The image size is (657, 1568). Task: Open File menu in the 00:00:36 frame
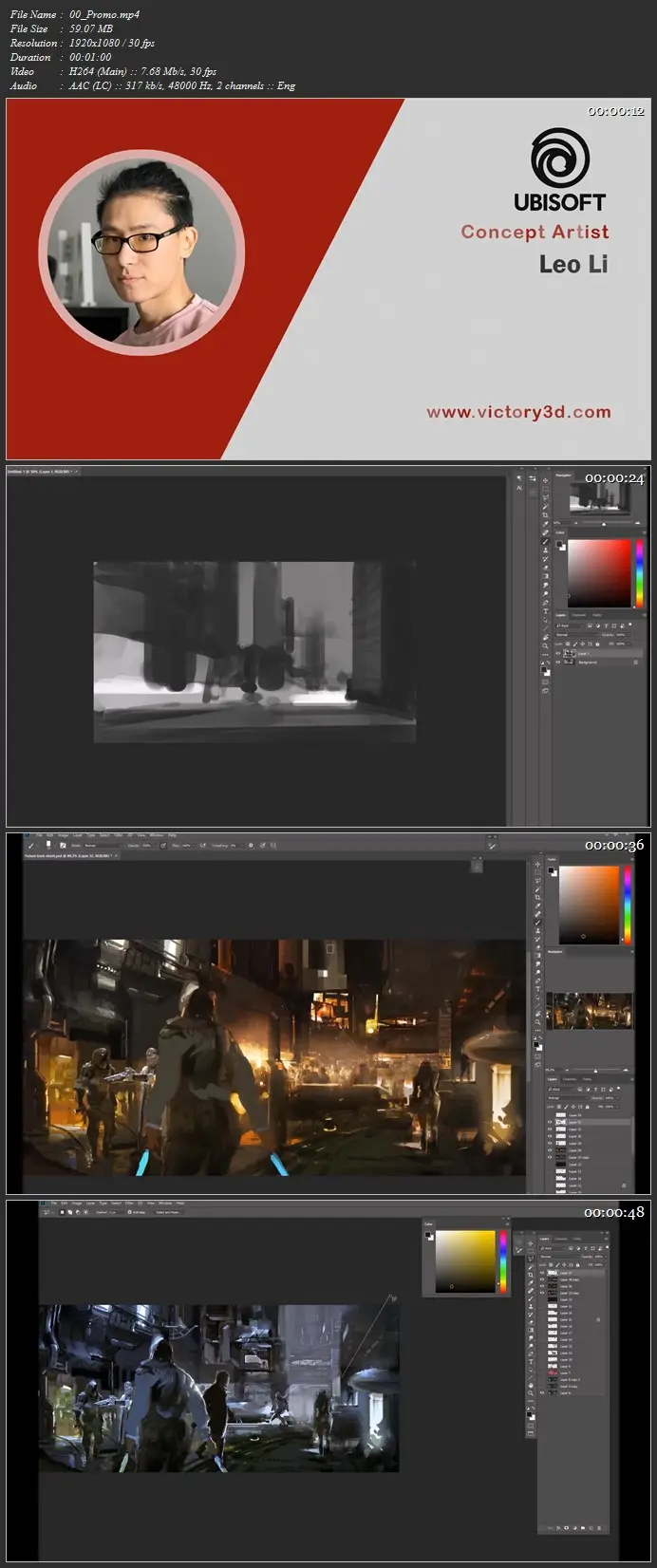(39, 835)
